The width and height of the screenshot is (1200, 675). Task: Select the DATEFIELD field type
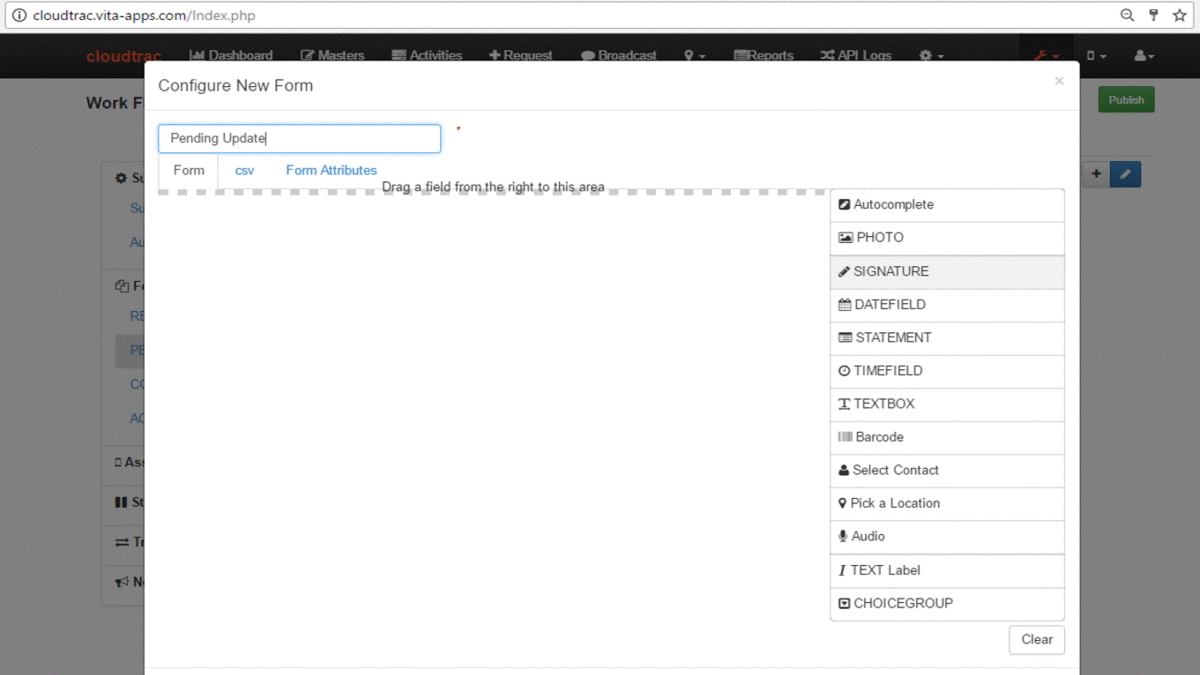click(x=947, y=305)
